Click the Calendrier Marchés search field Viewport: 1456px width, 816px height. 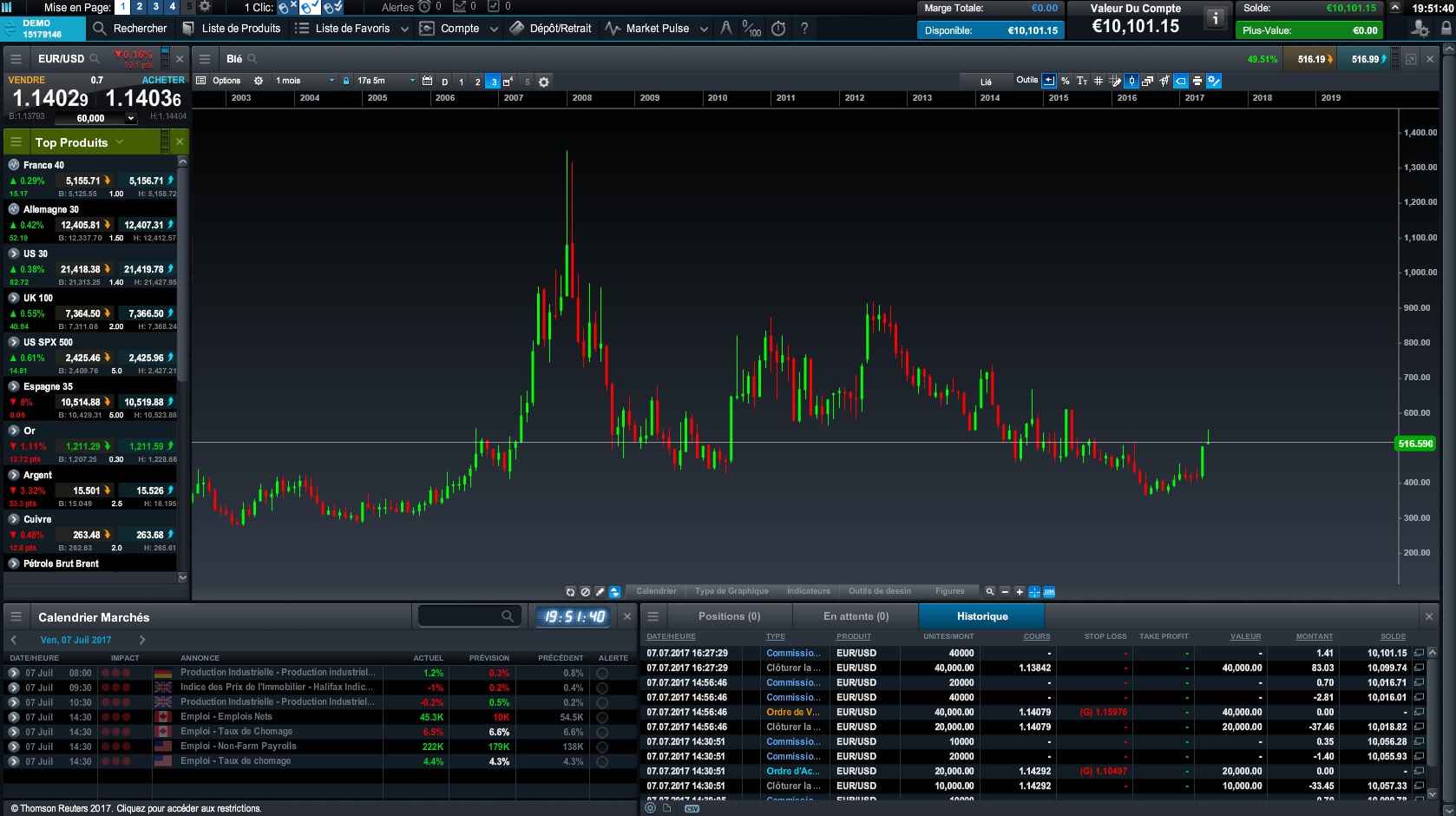(462, 616)
